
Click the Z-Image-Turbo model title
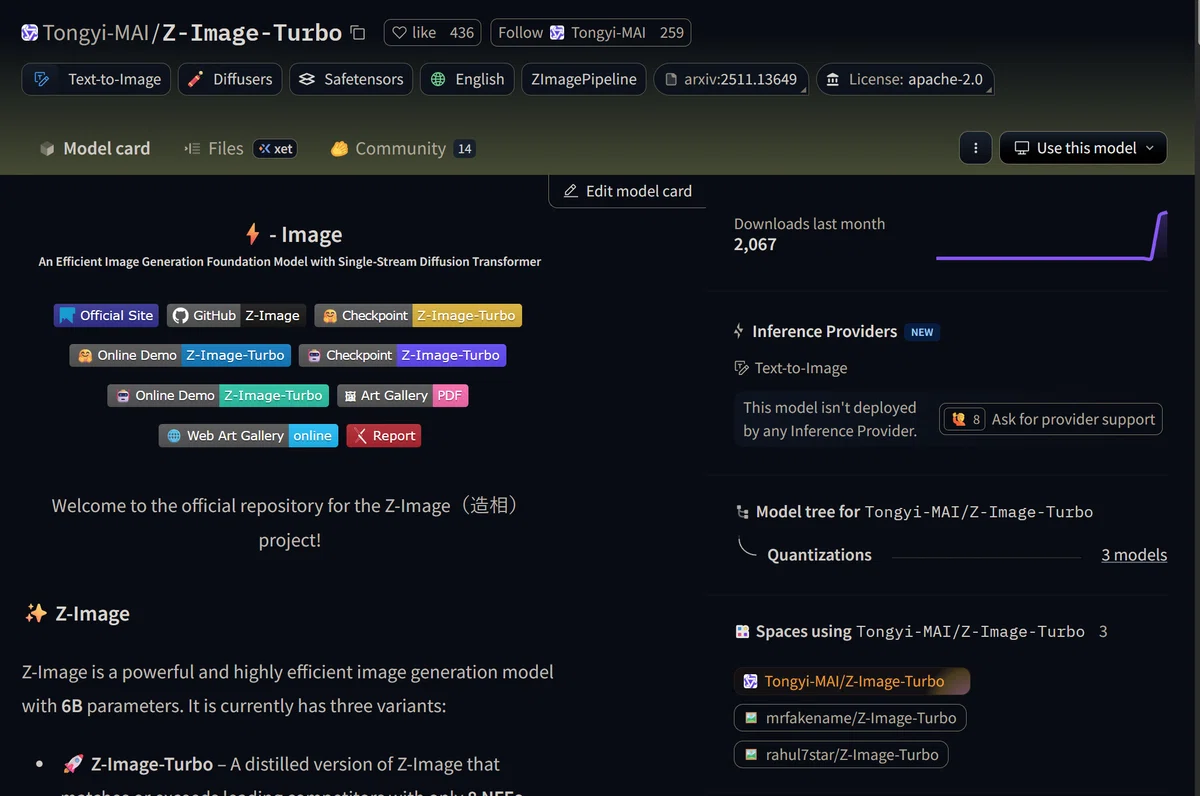[252, 33]
